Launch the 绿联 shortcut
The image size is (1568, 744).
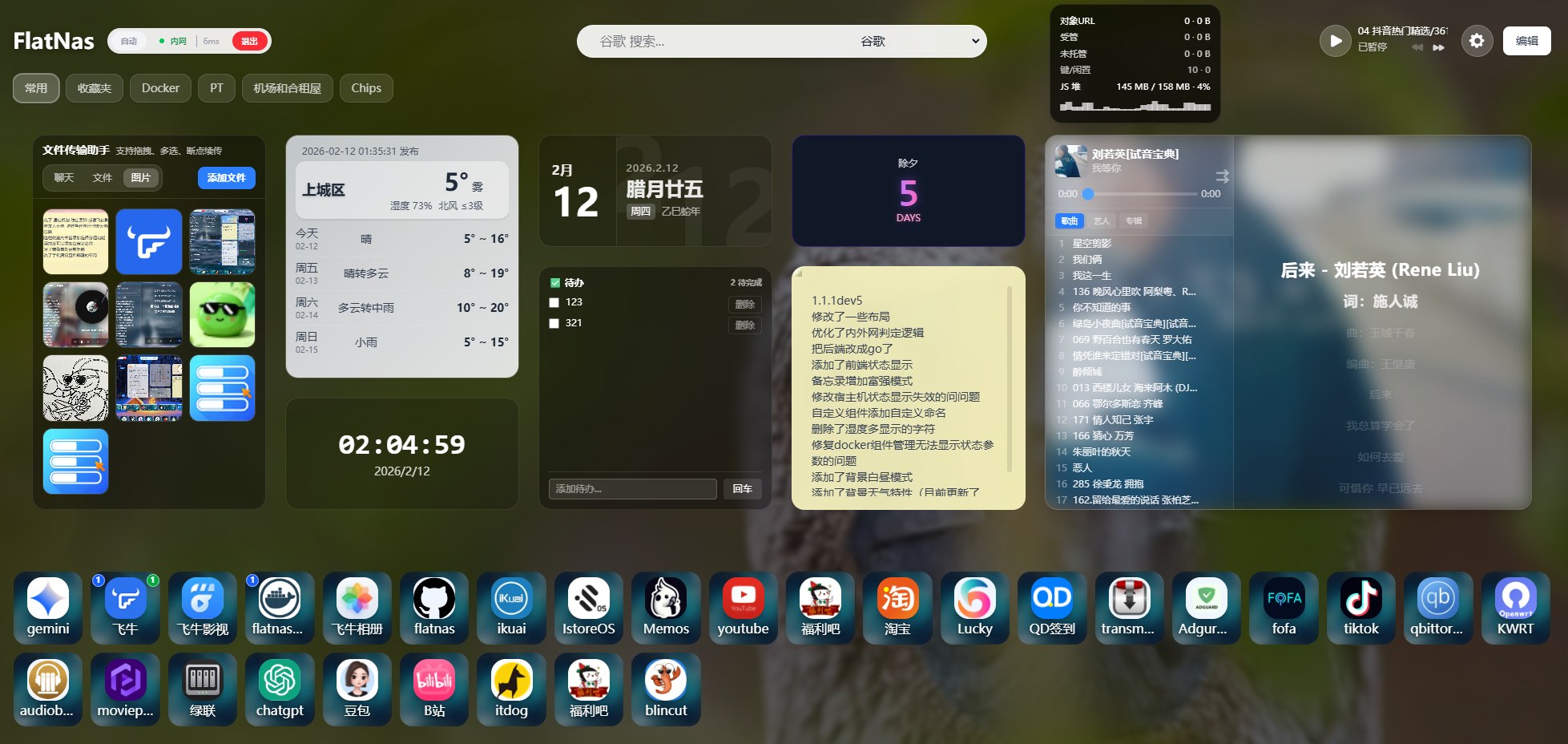tap(202, 689)
